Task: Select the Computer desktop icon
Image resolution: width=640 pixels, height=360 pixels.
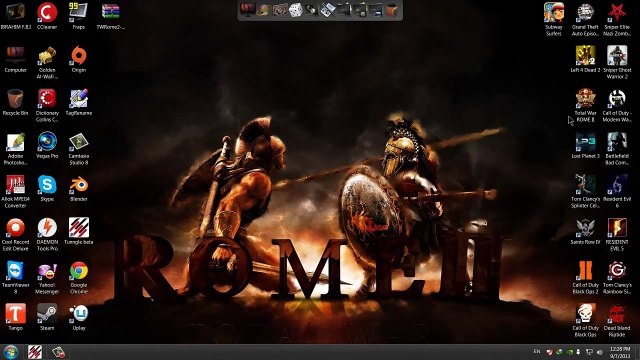Action: click(16, 59)
